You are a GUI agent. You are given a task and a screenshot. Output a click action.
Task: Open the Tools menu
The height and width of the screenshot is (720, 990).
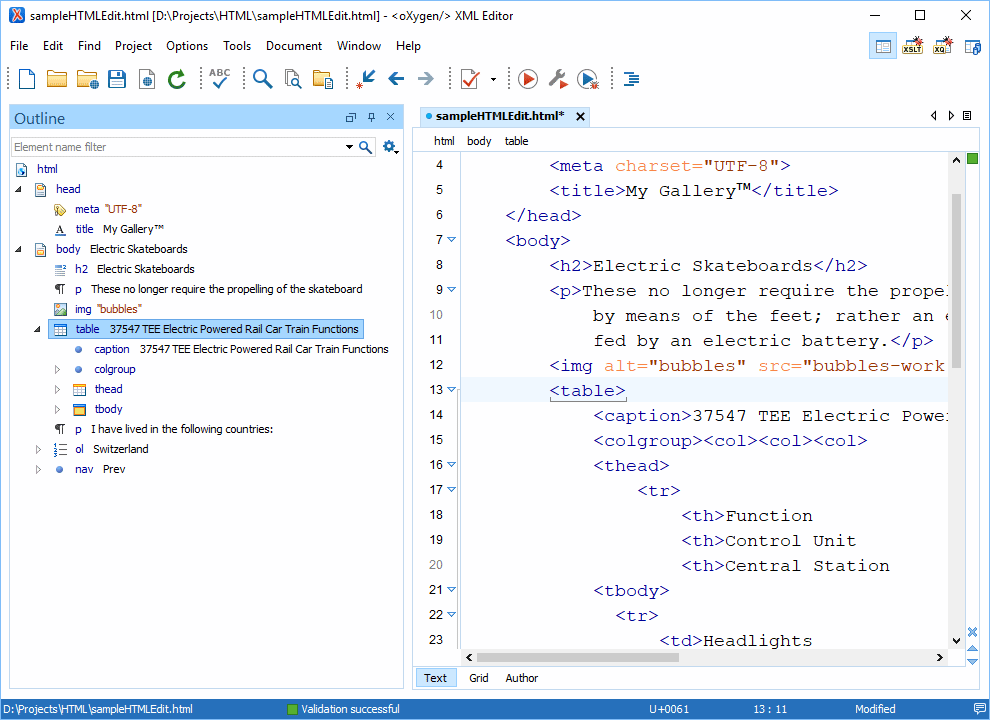pos(237,46)
